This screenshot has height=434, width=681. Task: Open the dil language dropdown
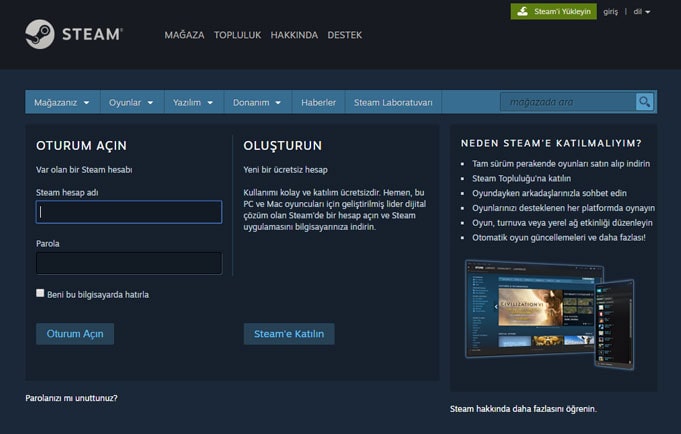[641, 12]
